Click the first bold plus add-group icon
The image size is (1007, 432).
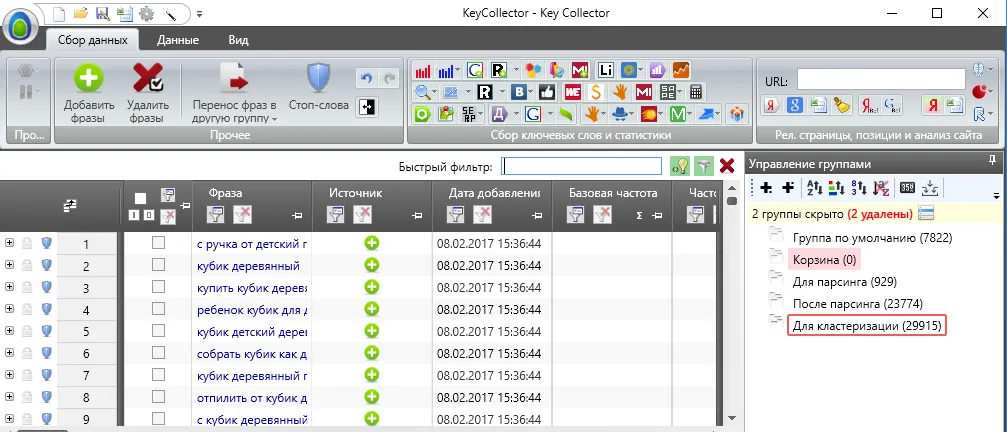[766, 188]
